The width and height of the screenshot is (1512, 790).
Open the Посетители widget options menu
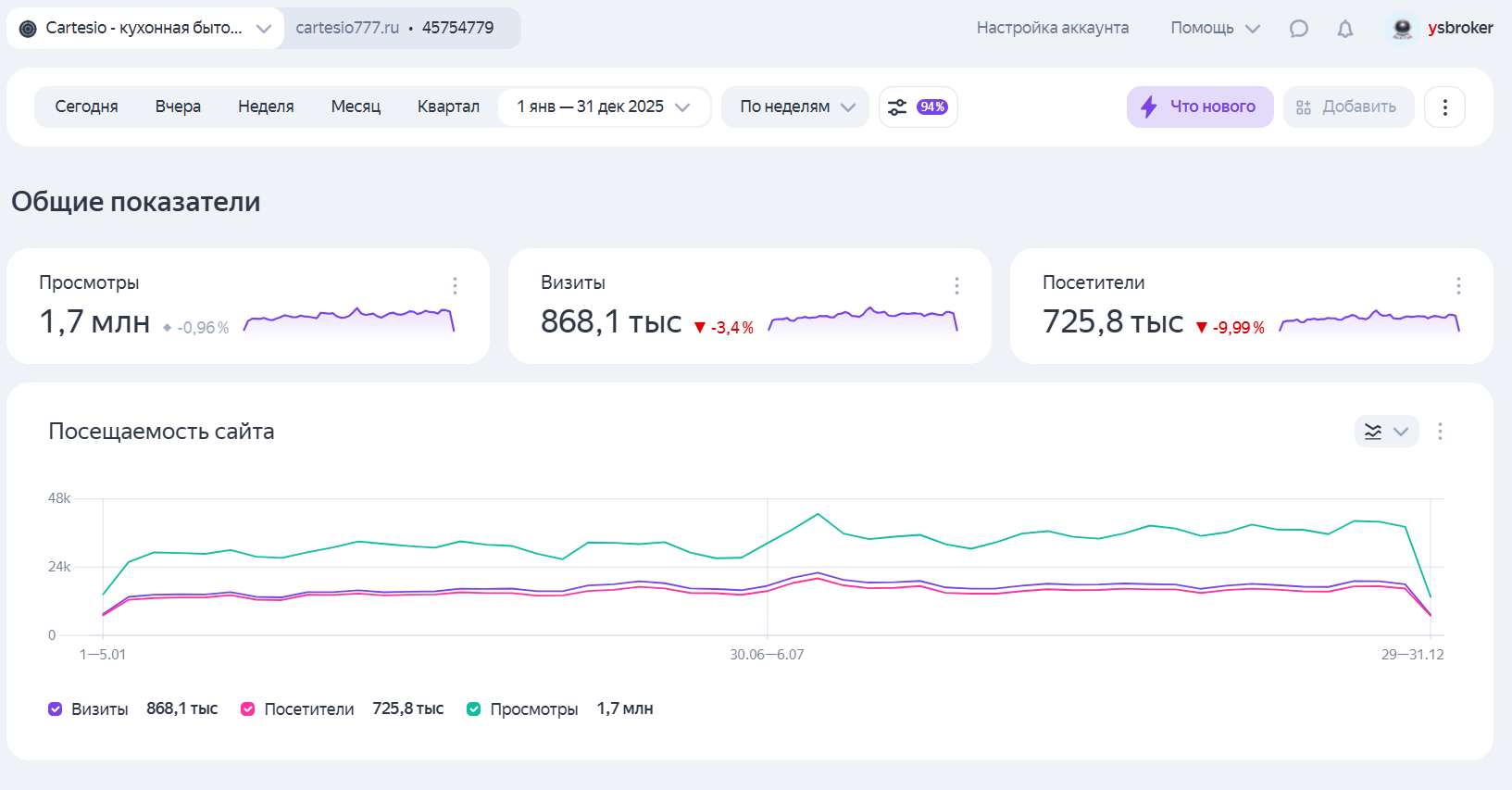click(x=1458, y=285)
